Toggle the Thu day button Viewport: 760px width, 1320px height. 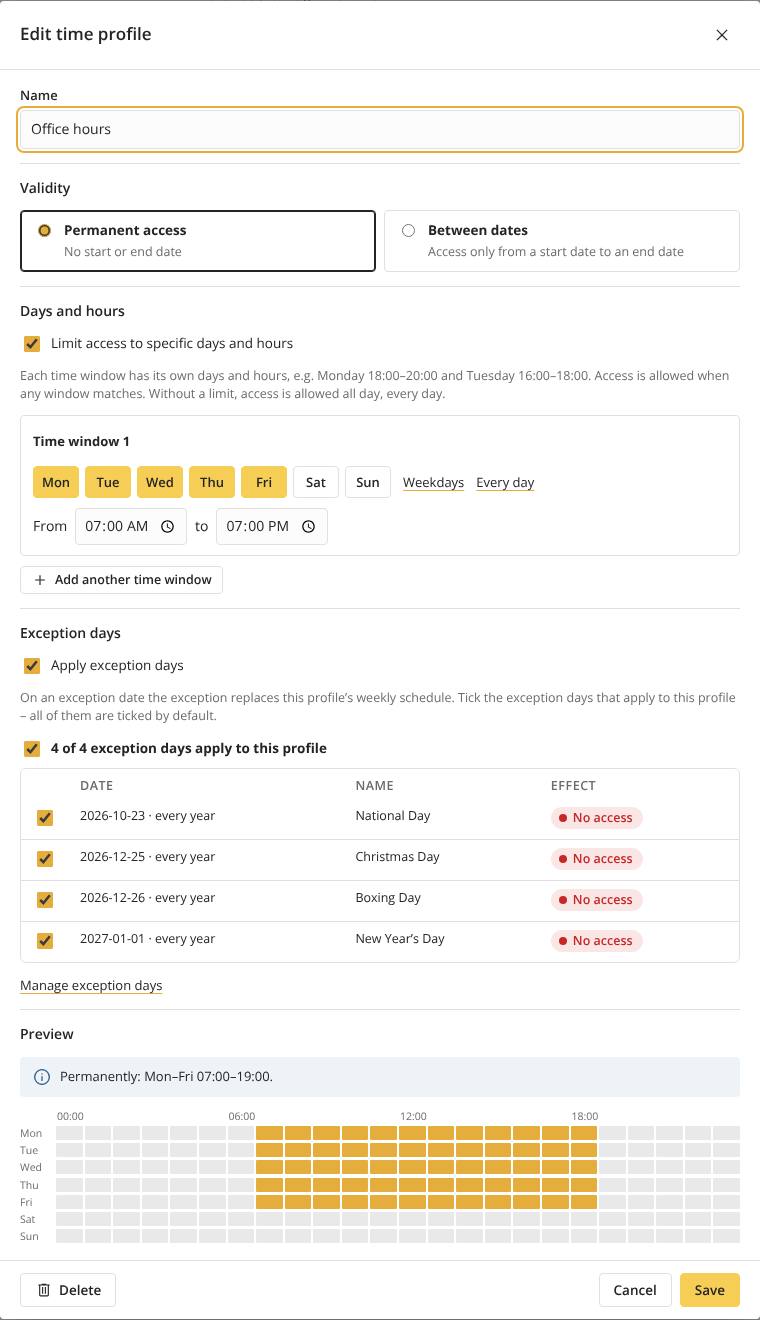(212, 482)
